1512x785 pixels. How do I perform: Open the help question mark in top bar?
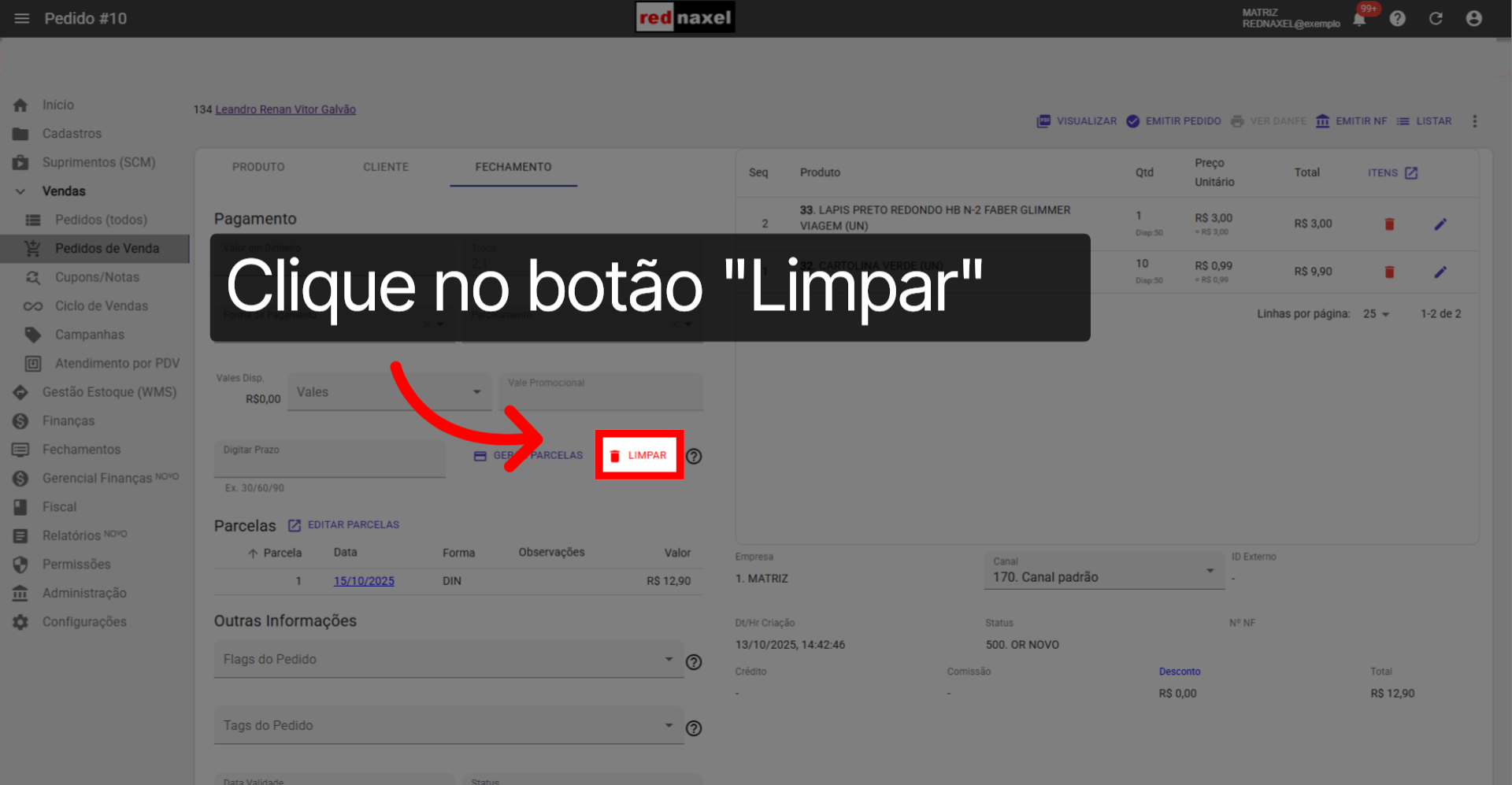pyautogui.click(x=1399, y=18)
